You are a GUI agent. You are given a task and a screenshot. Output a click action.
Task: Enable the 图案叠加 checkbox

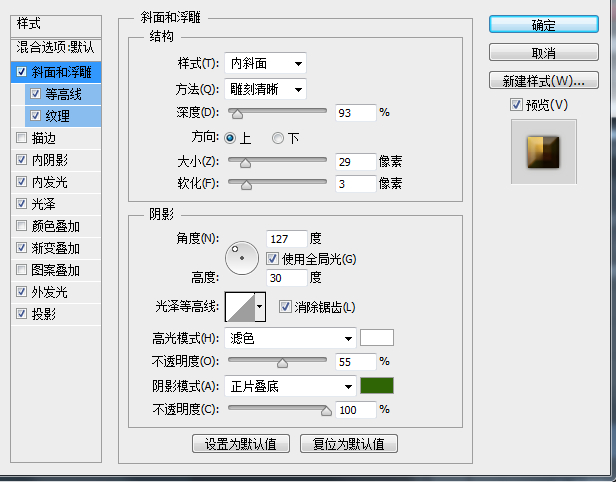(x=21, y=269)
